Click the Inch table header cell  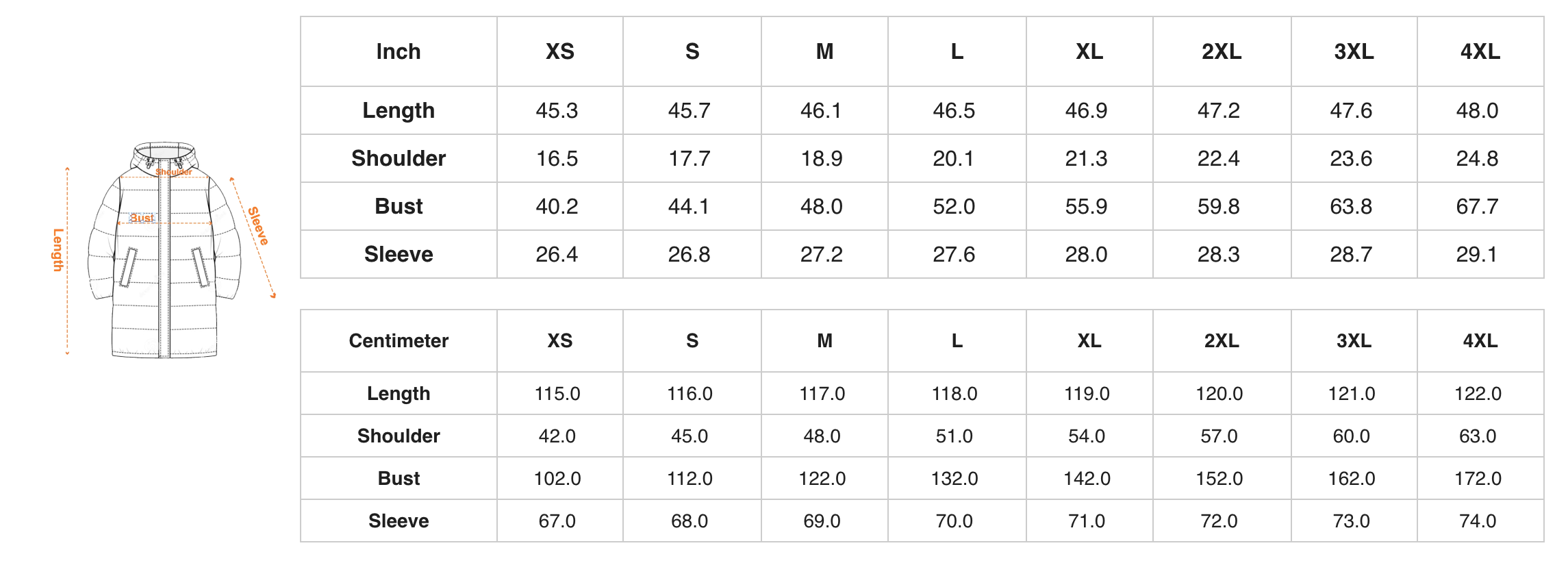coord(399,51)
